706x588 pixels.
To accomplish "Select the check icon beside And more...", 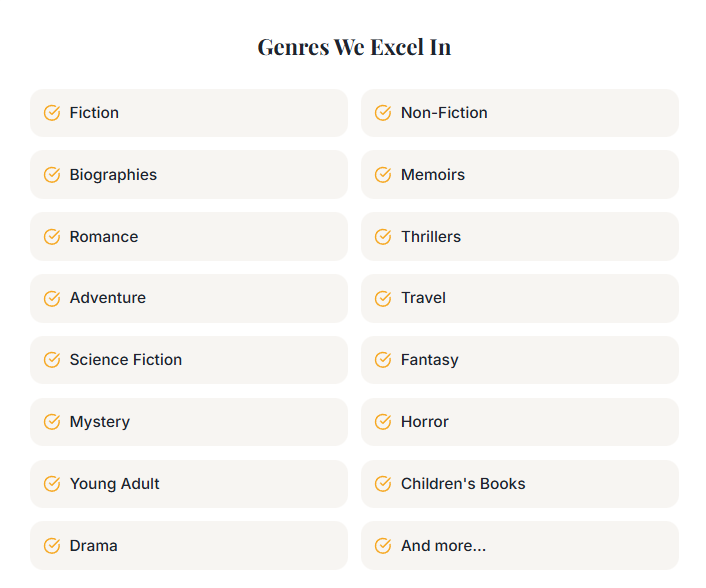I will [383, 546].
